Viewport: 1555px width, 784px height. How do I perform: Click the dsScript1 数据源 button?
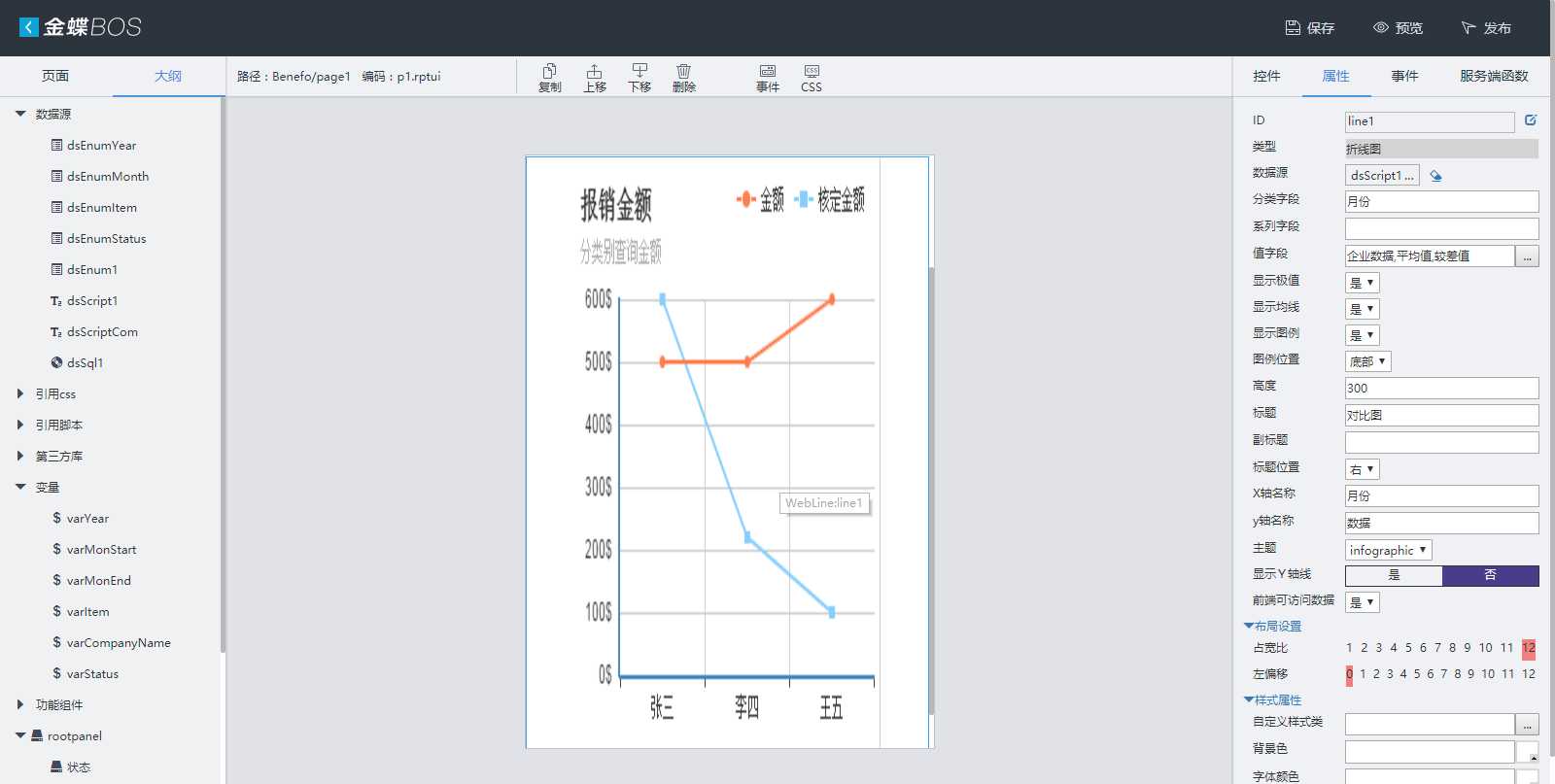point(1382,175)
